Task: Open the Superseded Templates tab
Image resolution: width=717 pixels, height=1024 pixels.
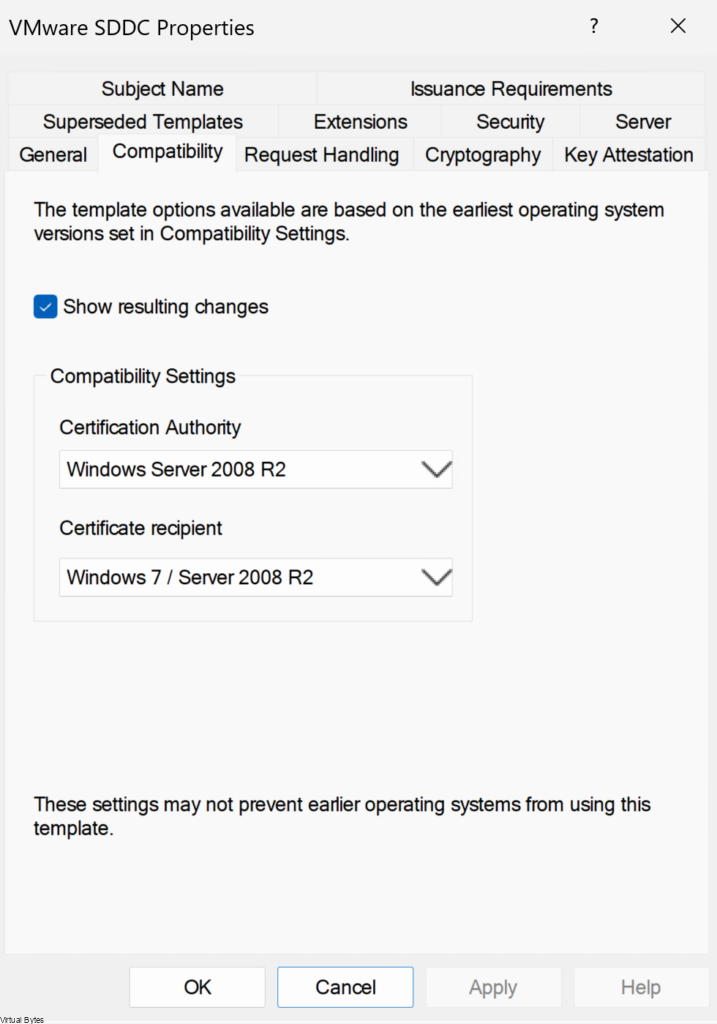Action: [143, 122]
